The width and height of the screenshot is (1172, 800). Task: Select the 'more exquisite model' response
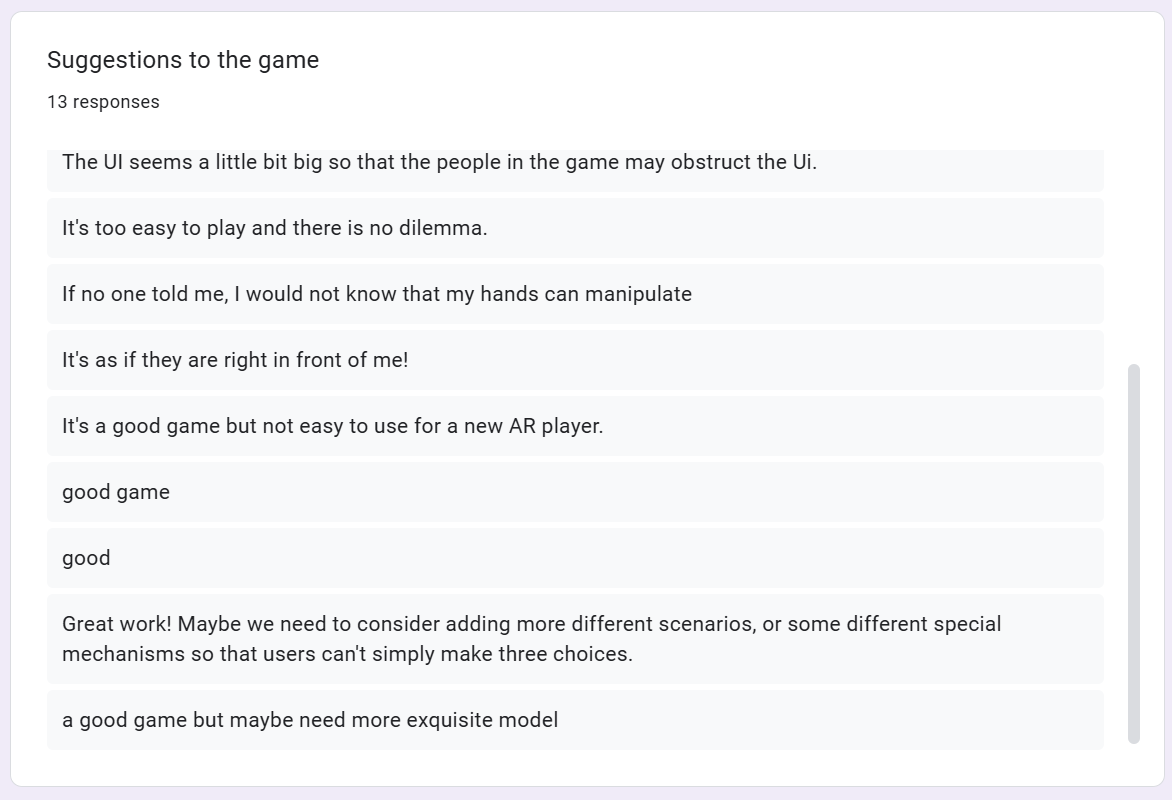(x=575, y=720)
